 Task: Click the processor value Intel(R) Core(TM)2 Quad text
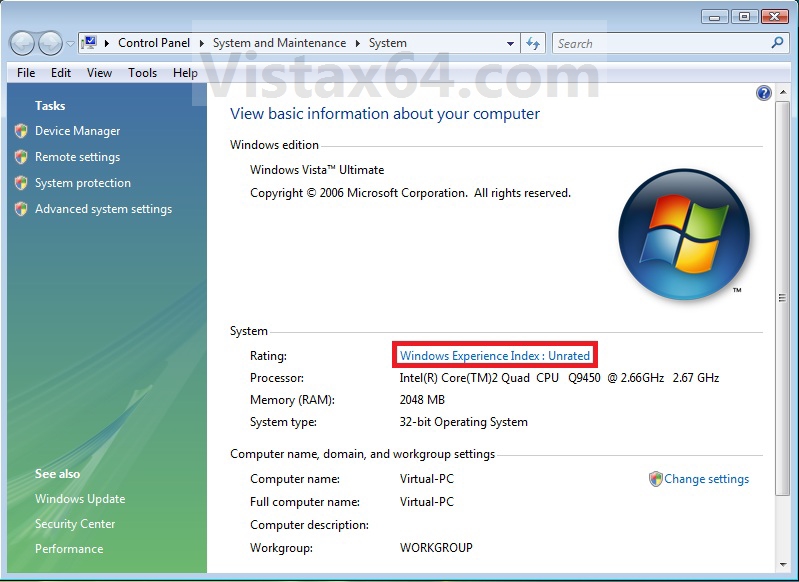tap(559, 378)
